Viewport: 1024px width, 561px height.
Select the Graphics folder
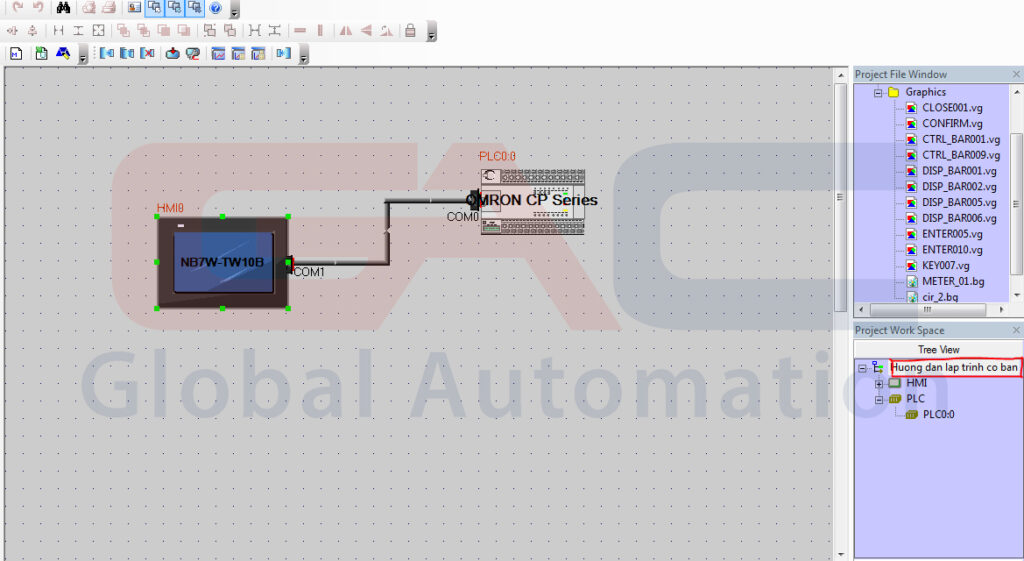925,92
